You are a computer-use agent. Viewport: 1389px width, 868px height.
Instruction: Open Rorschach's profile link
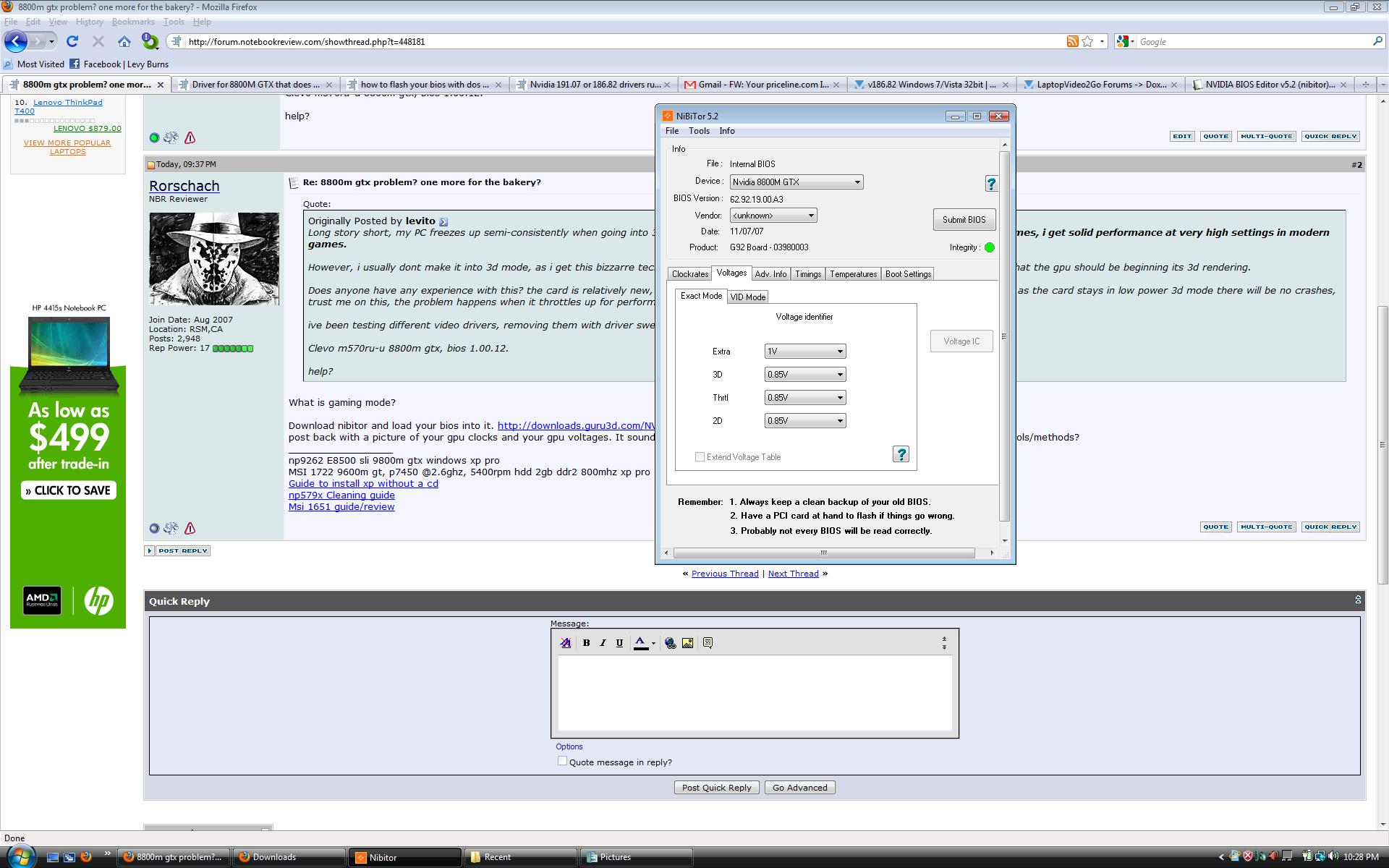pos(184,186)
